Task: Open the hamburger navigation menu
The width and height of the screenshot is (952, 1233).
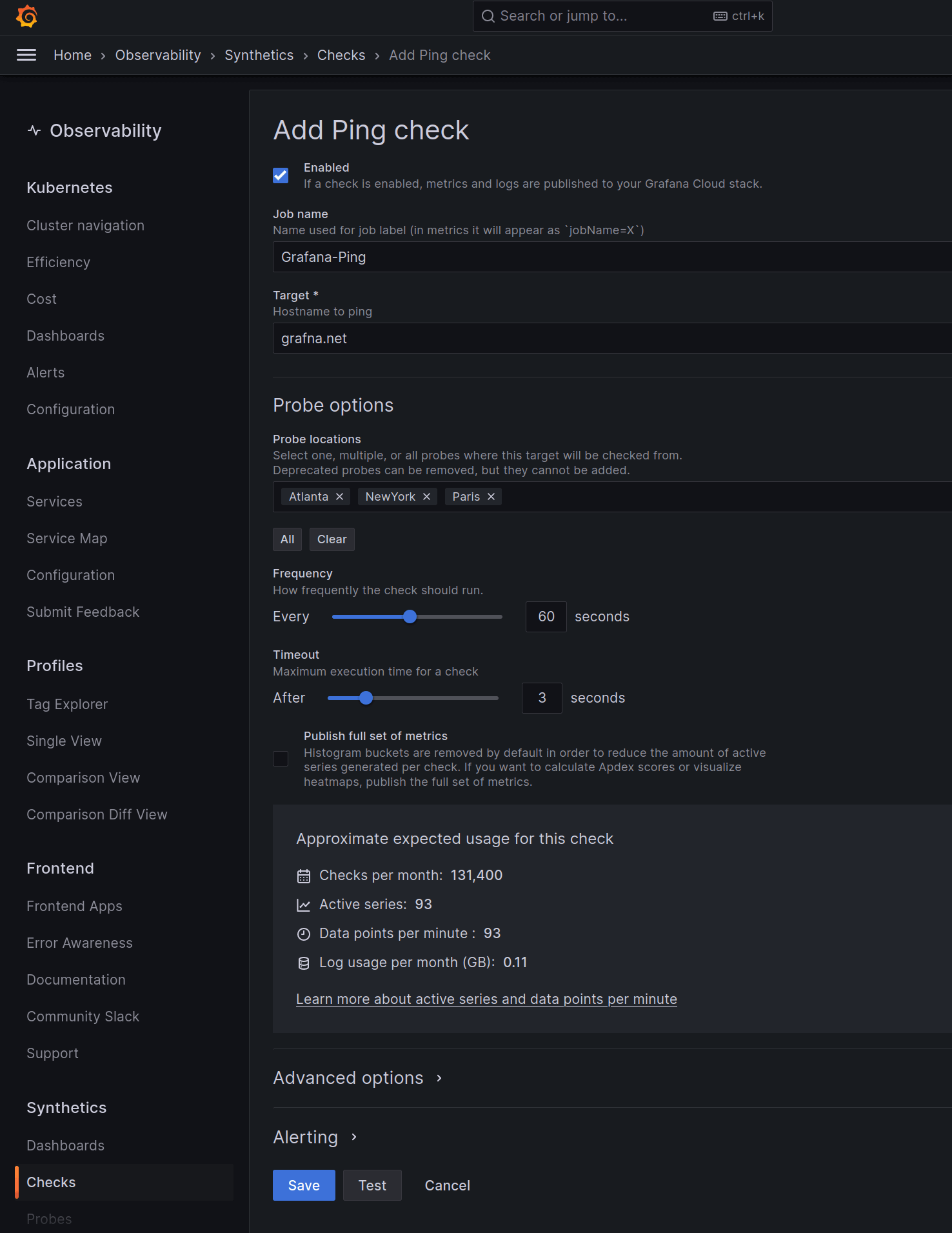Action: pyautogui.click(x=26, y=55)
